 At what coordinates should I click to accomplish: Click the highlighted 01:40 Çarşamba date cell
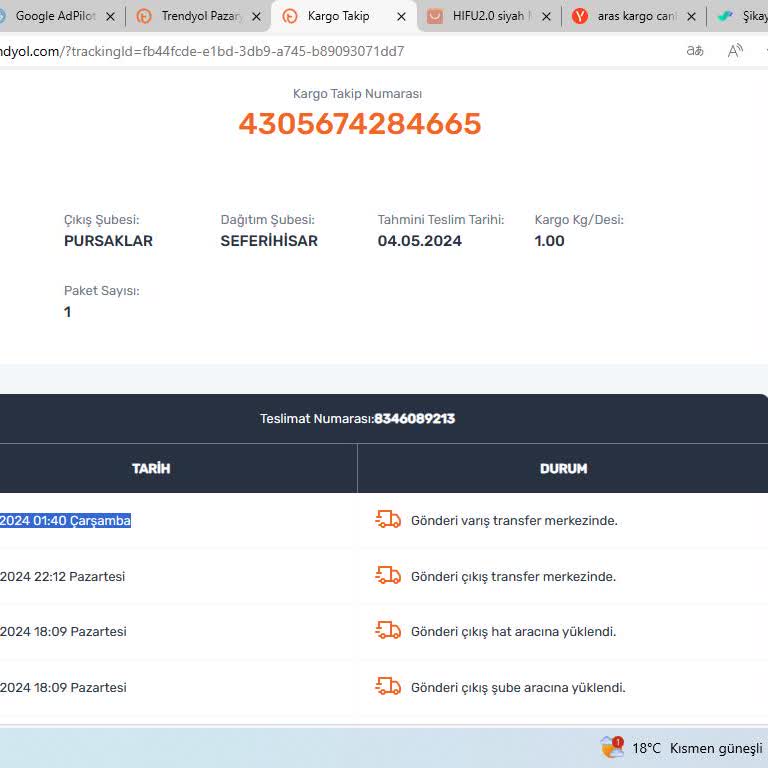[66, 520]
